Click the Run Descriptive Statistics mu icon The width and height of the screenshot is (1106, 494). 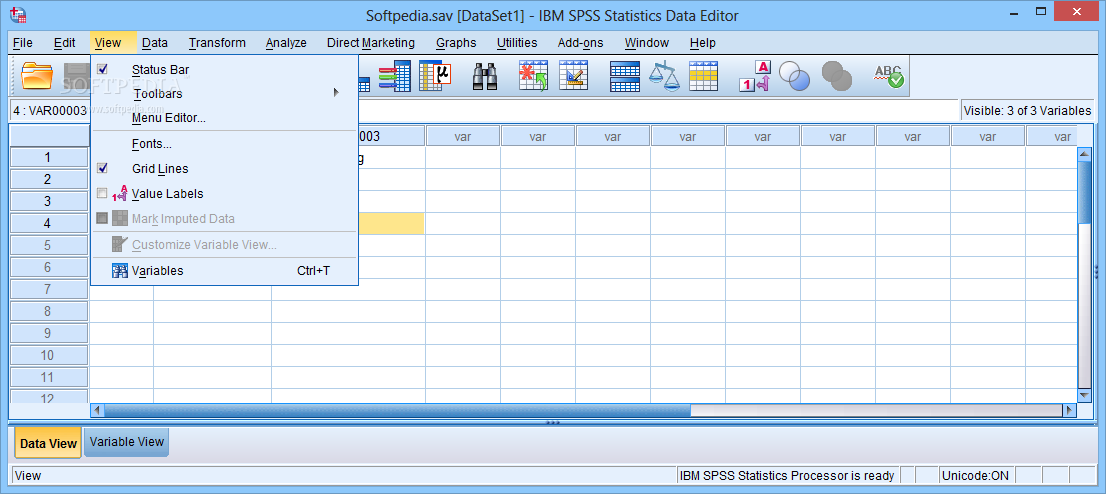pos(434,76)
